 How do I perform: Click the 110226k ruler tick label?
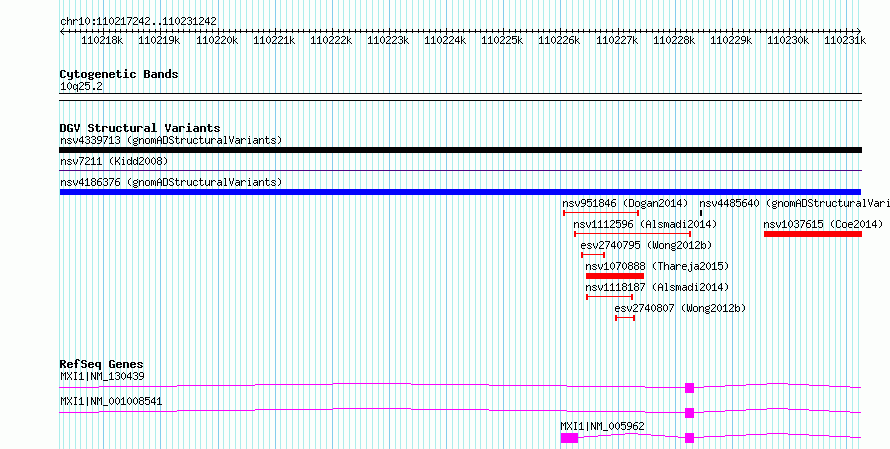[559, 40]
